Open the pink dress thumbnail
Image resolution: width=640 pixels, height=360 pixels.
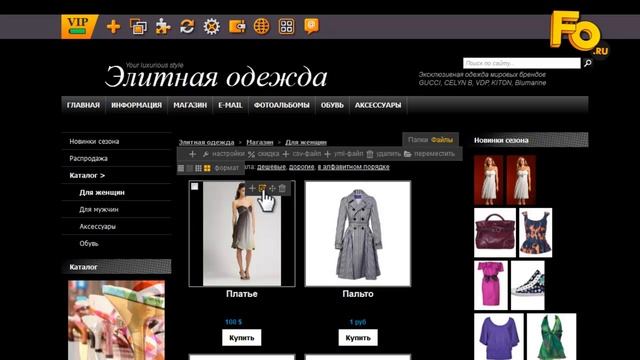[x=491, y=285]
